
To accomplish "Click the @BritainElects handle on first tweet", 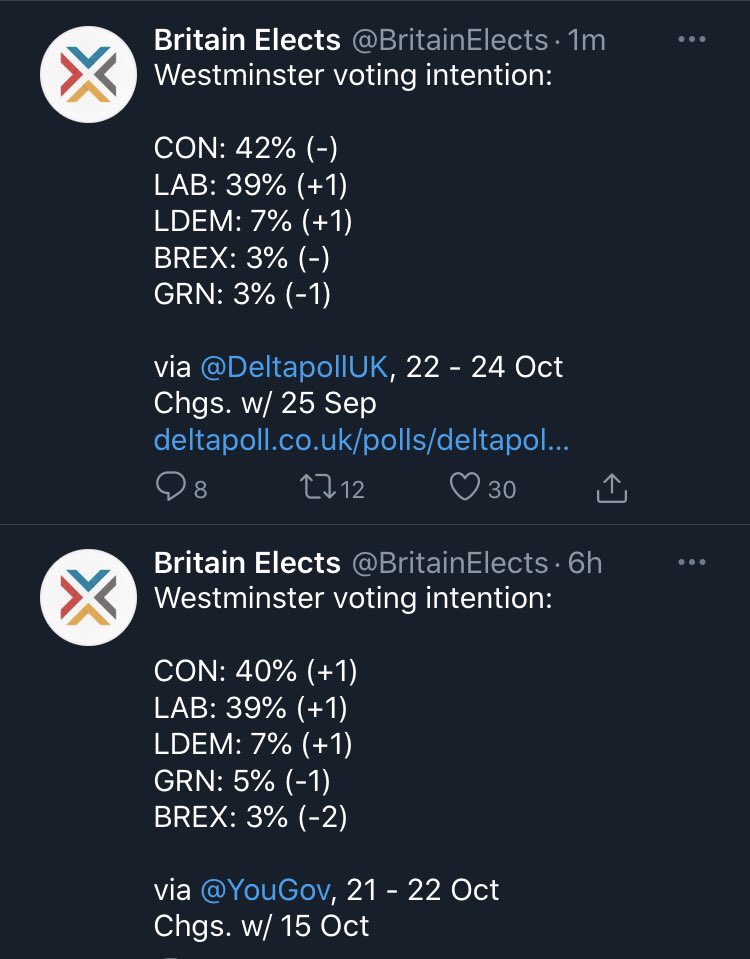I will tap(449, 40).
